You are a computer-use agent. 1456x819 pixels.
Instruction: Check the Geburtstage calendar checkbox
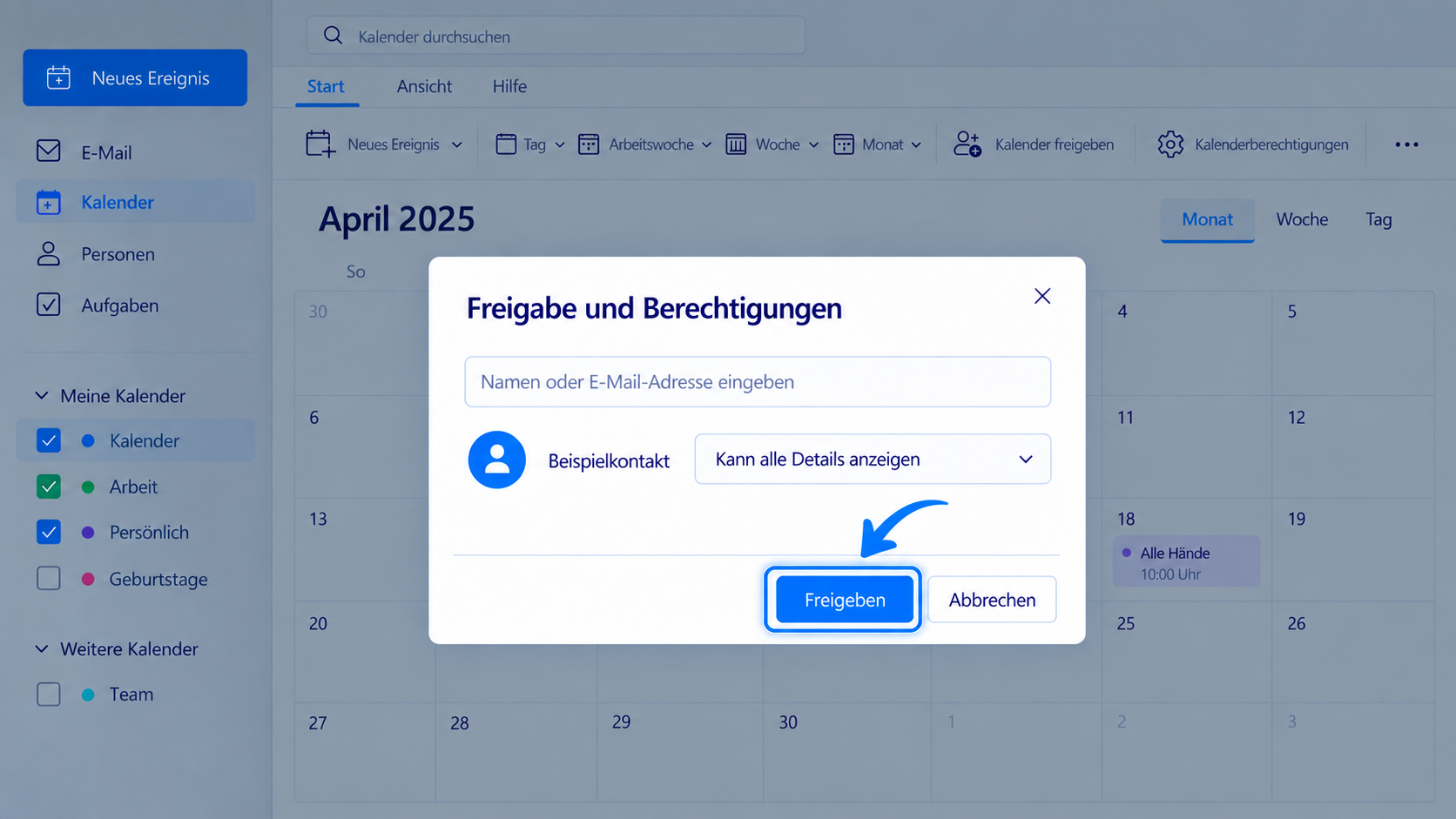click(x=49, y=578)
